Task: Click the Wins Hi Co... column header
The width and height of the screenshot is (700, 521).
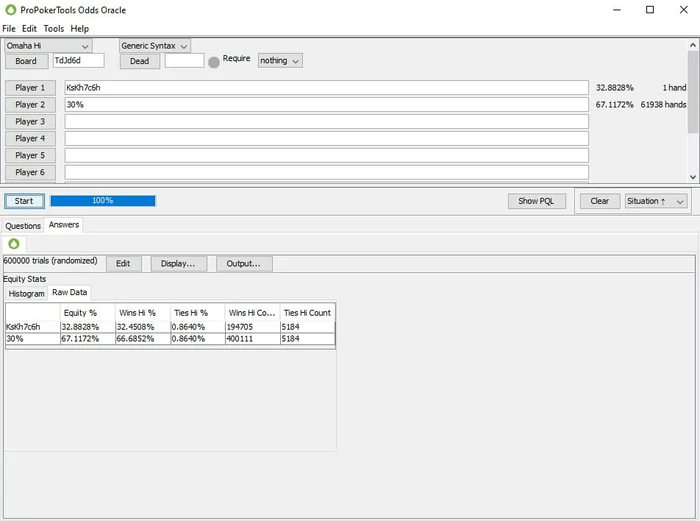Action: (253, 313)
